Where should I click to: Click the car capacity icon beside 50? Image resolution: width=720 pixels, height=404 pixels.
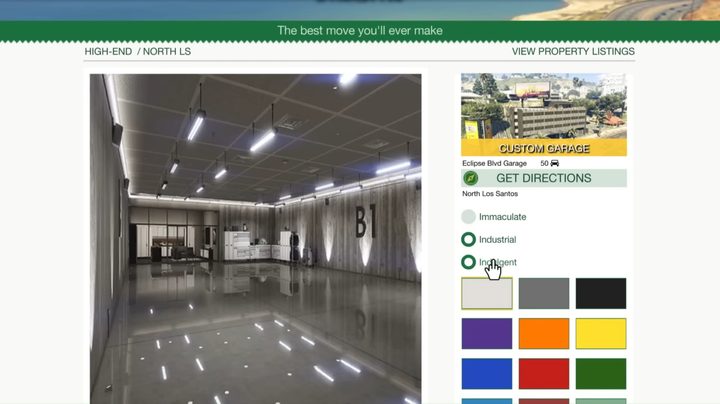click(555, 163)
